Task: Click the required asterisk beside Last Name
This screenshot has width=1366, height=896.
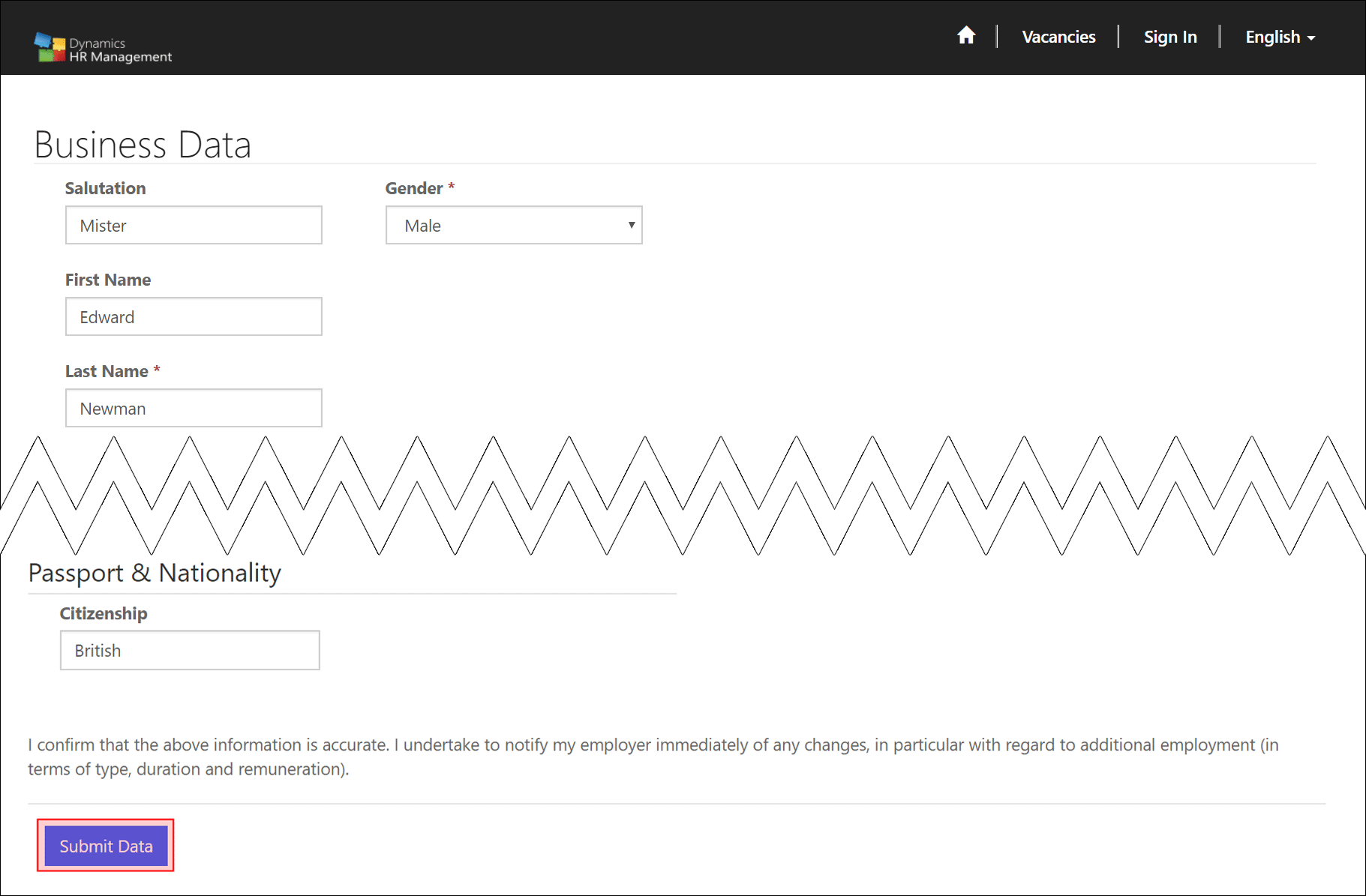Action: click(x=157, y=370)
